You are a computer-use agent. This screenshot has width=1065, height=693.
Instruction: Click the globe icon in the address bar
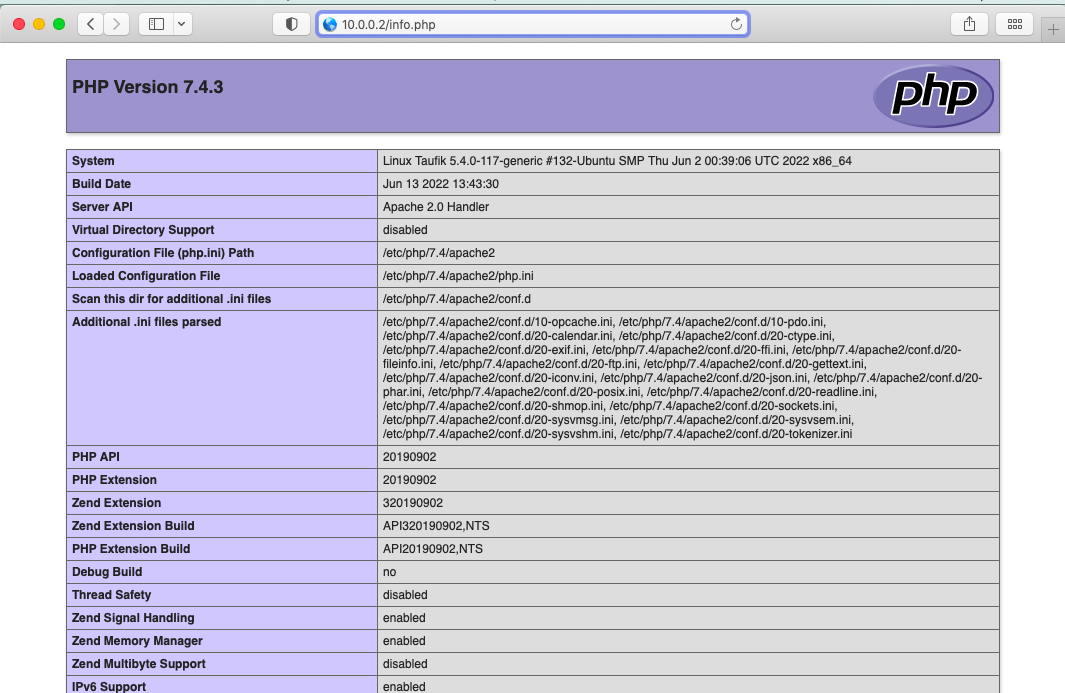point(330,24)
